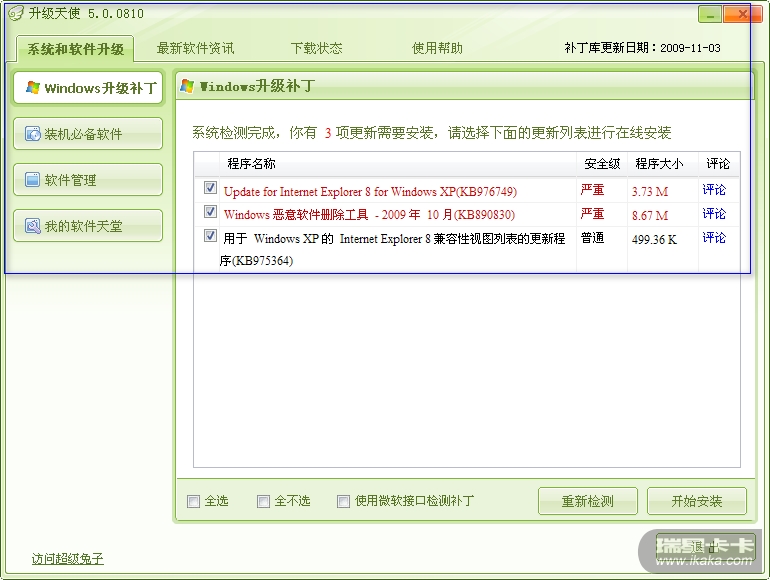The image size is (770, 580).
Task: Select the 用于 Windows XP 的 Internet Explorer 8 row text
Action: point(393,249)
